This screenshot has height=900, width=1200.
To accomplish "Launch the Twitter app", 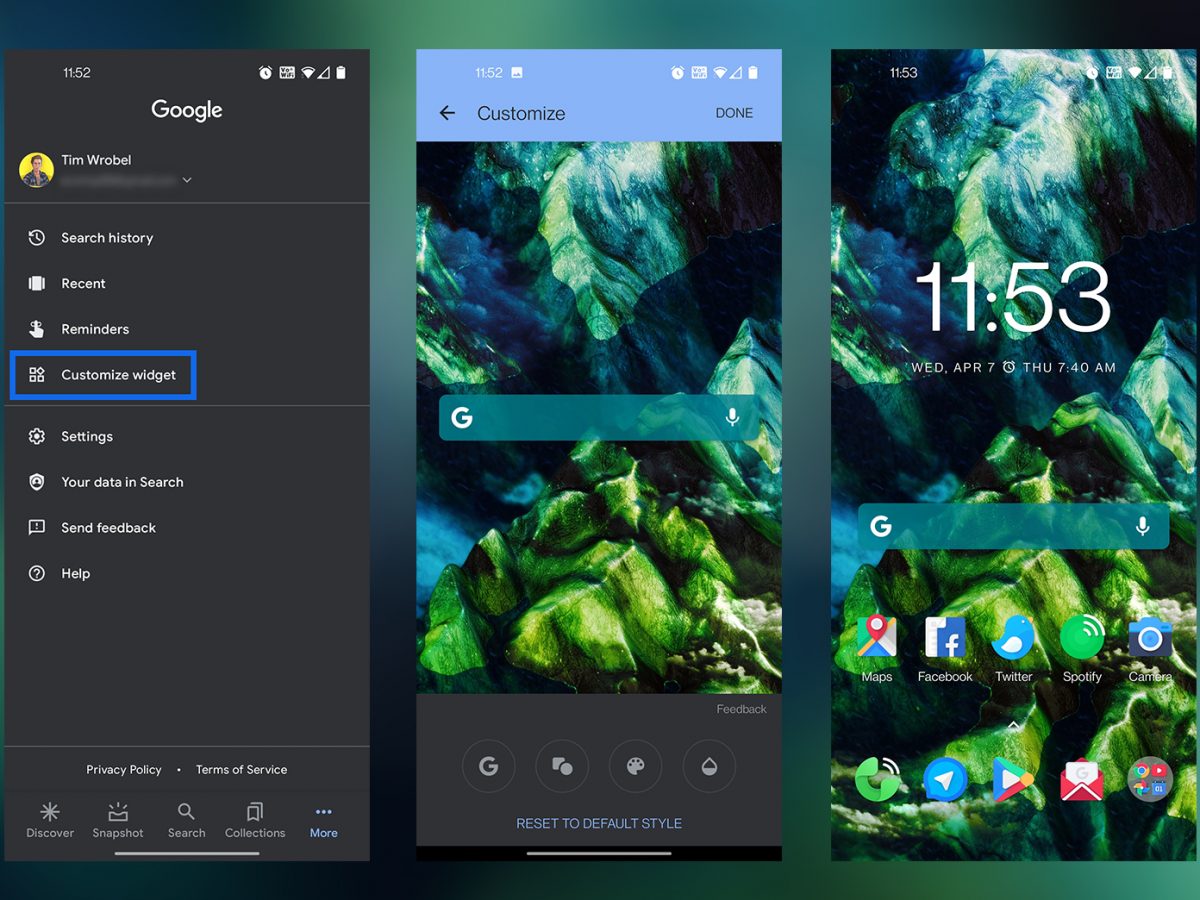I will [x=1013, y=638].
